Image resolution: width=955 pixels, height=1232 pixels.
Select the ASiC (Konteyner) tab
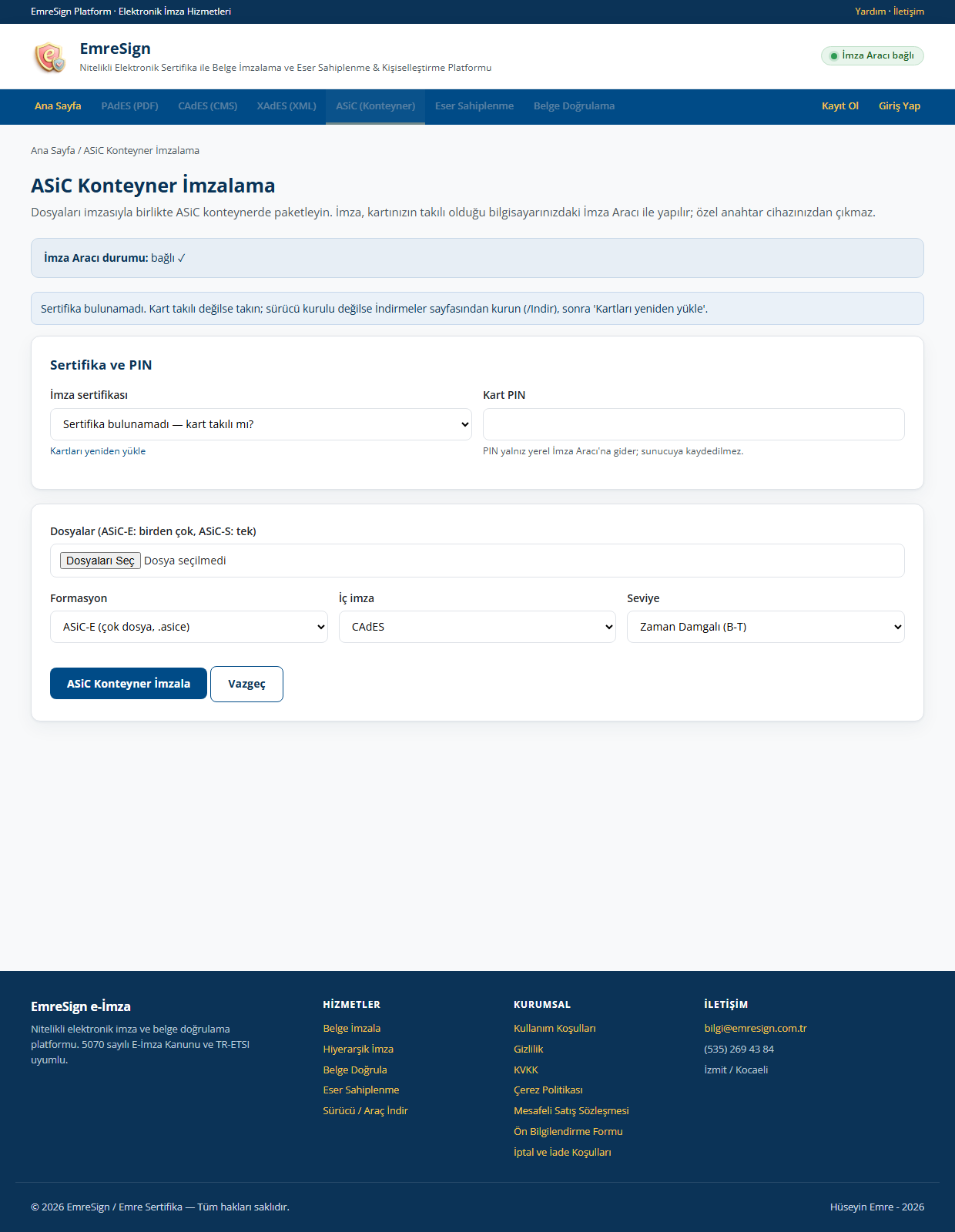[375, 106]
